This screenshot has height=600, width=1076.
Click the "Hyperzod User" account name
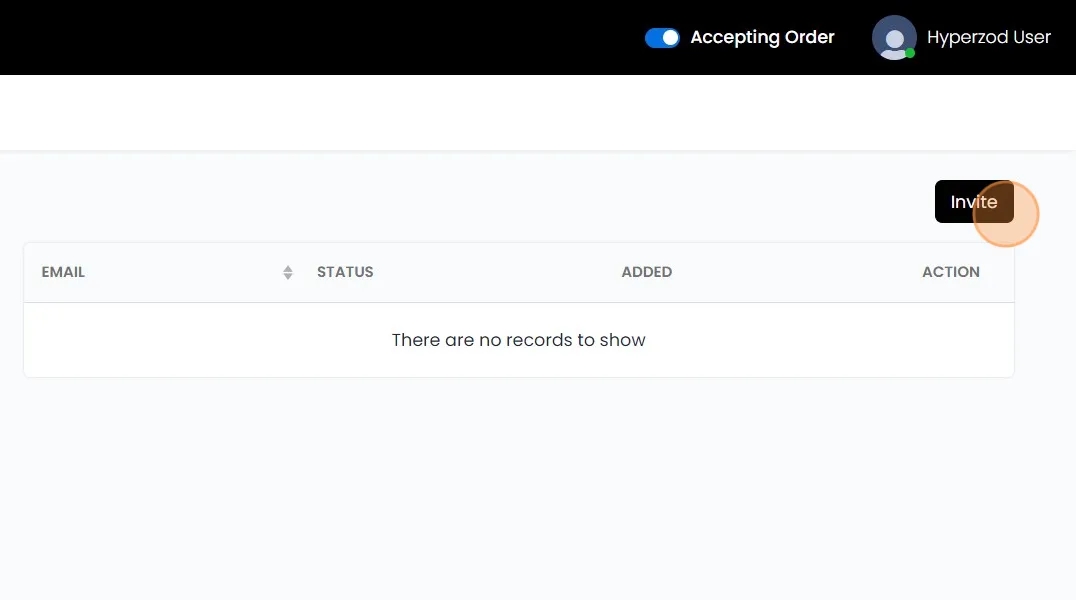[x=988, y=38]
